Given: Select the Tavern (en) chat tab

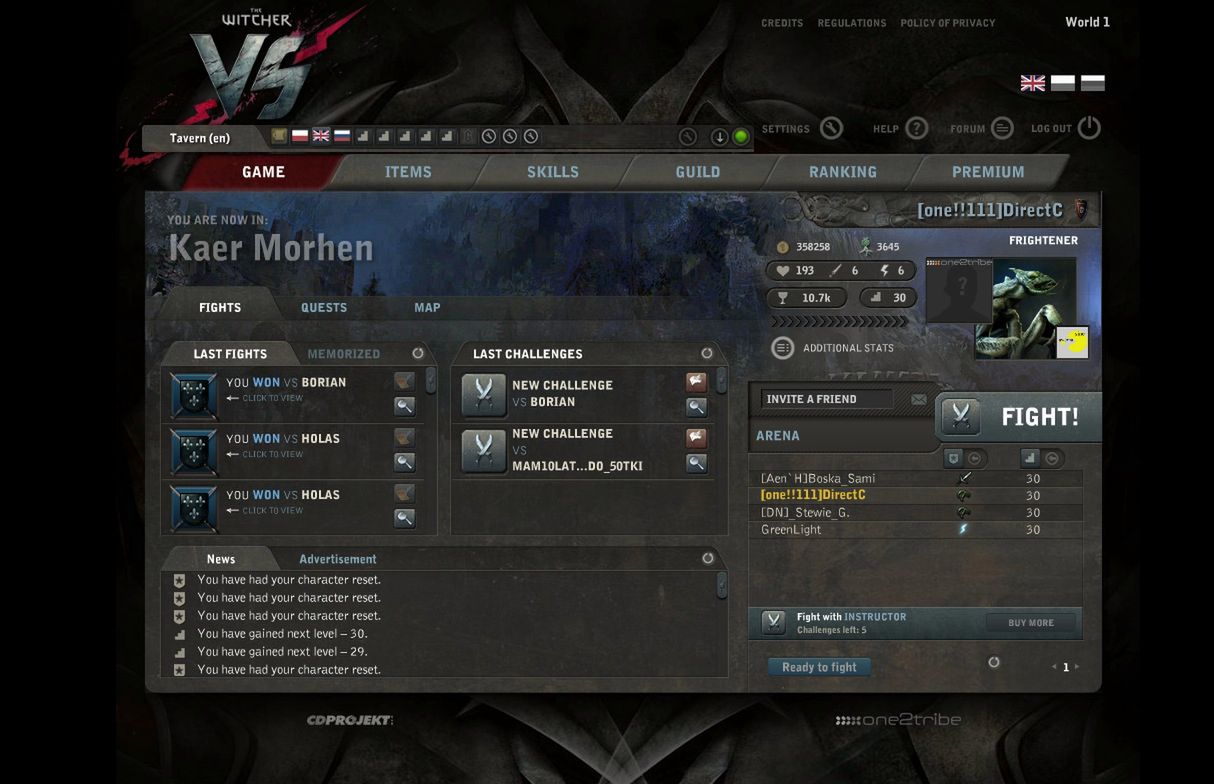Looking at the screenshot, I should [x=200, y=138].
